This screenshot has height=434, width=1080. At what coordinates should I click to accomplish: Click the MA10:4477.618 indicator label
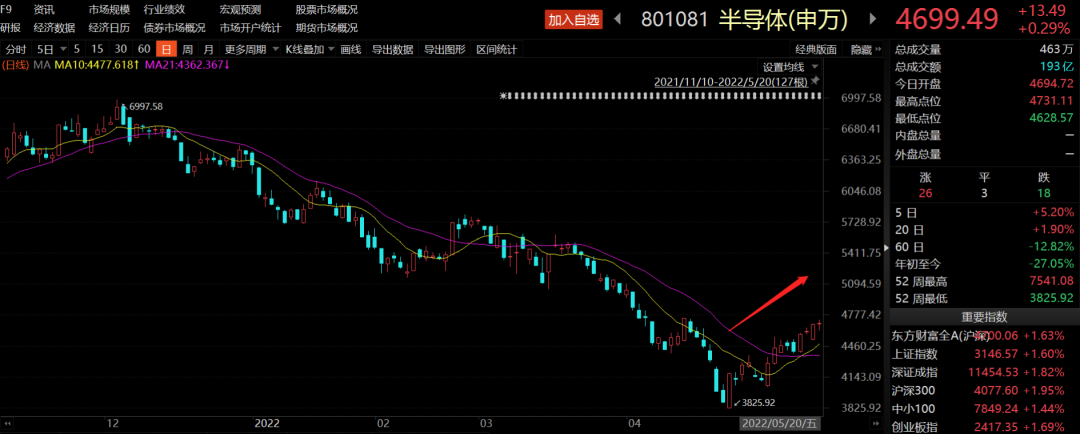98,65
